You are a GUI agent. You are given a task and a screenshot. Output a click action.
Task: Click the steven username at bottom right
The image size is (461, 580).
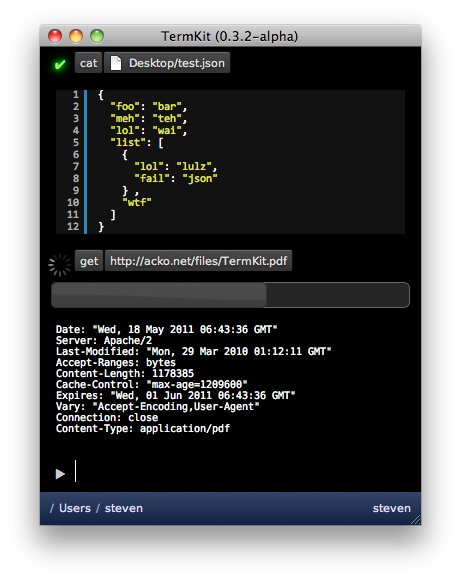pos(391,508)
